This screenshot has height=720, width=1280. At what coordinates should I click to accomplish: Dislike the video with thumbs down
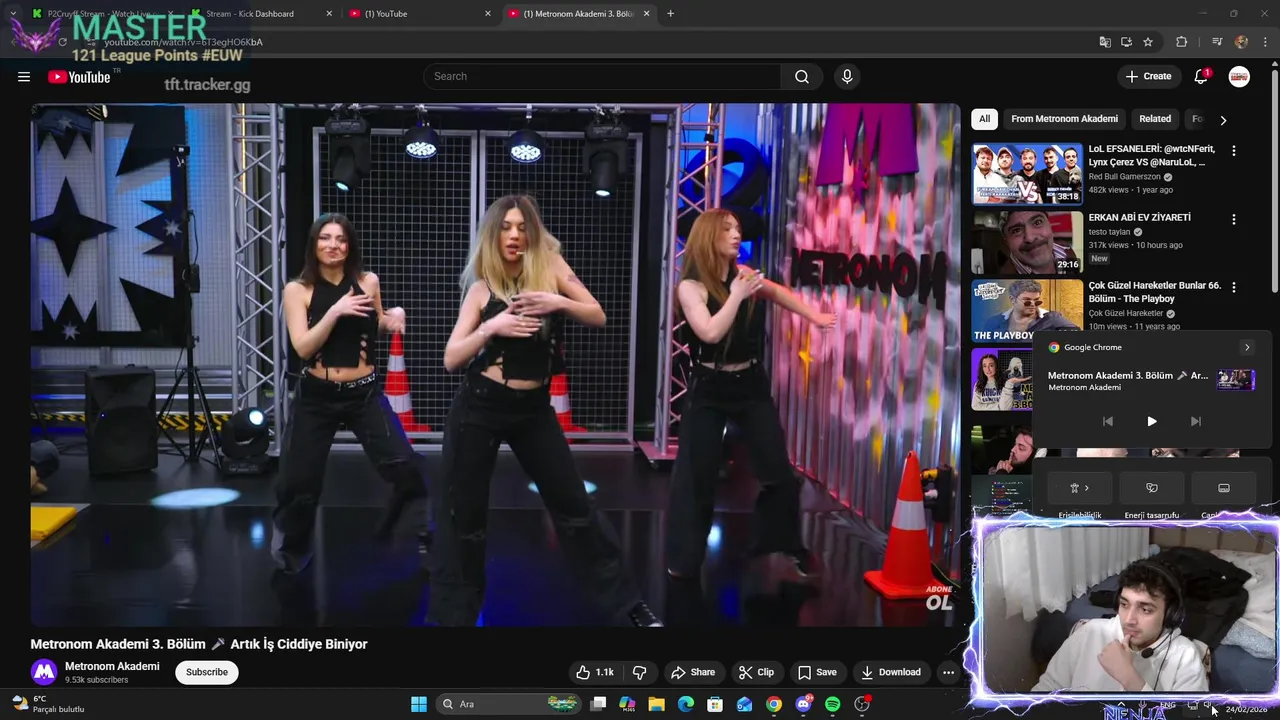point(640,672)
